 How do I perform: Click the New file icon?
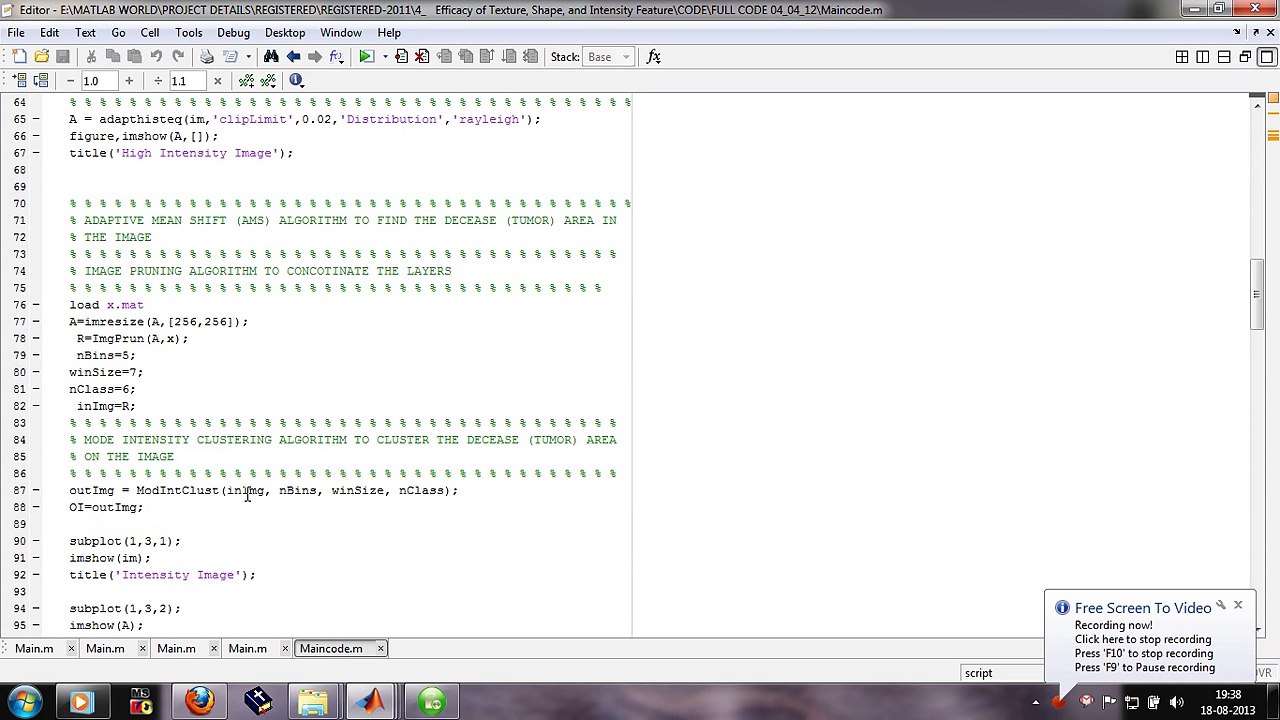click(x=19, y=57)
